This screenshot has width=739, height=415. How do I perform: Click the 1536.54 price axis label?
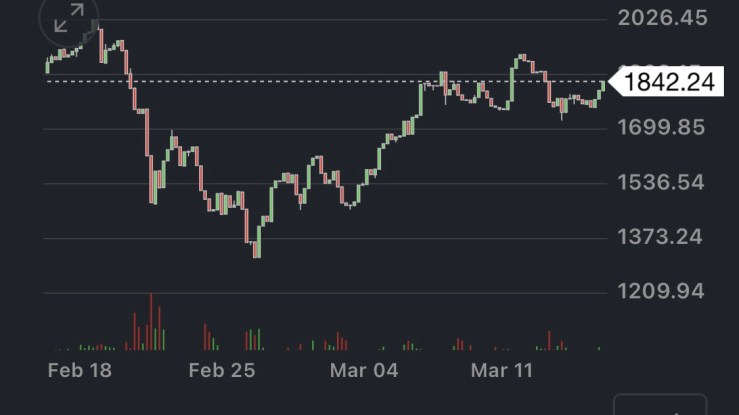click(664, 182)
